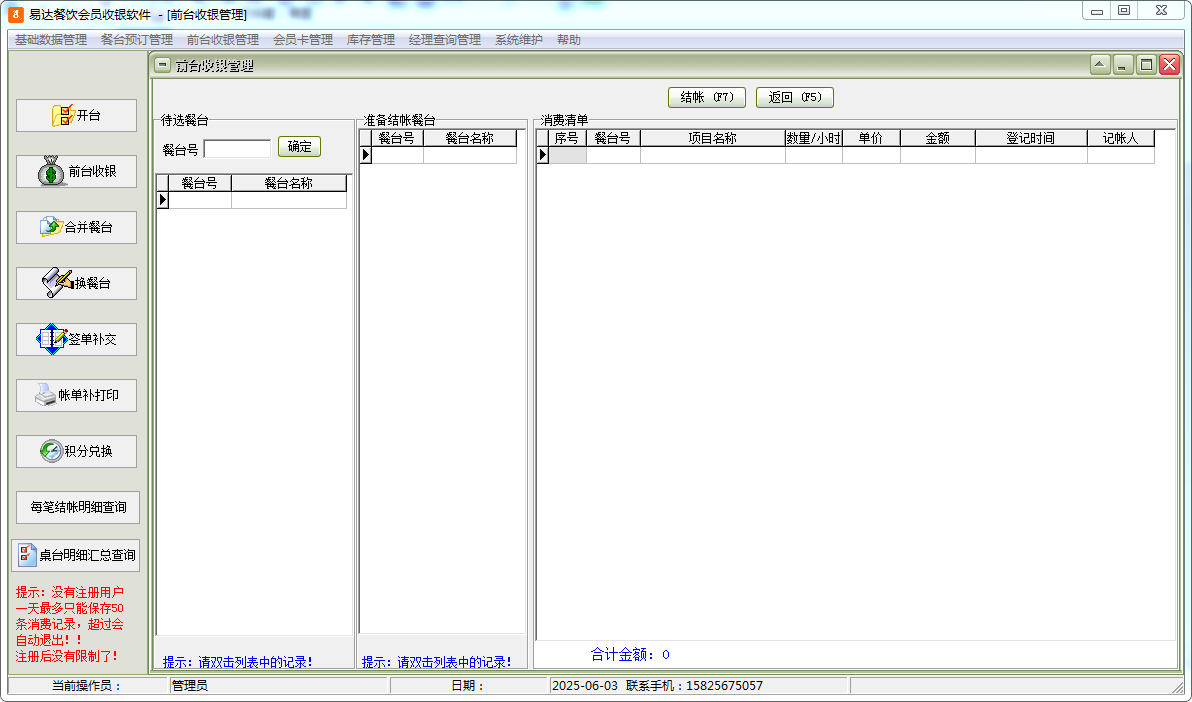The image size is (1192, 702).
Task: Confirm table number with 确定 button
Action: [299, 147]
